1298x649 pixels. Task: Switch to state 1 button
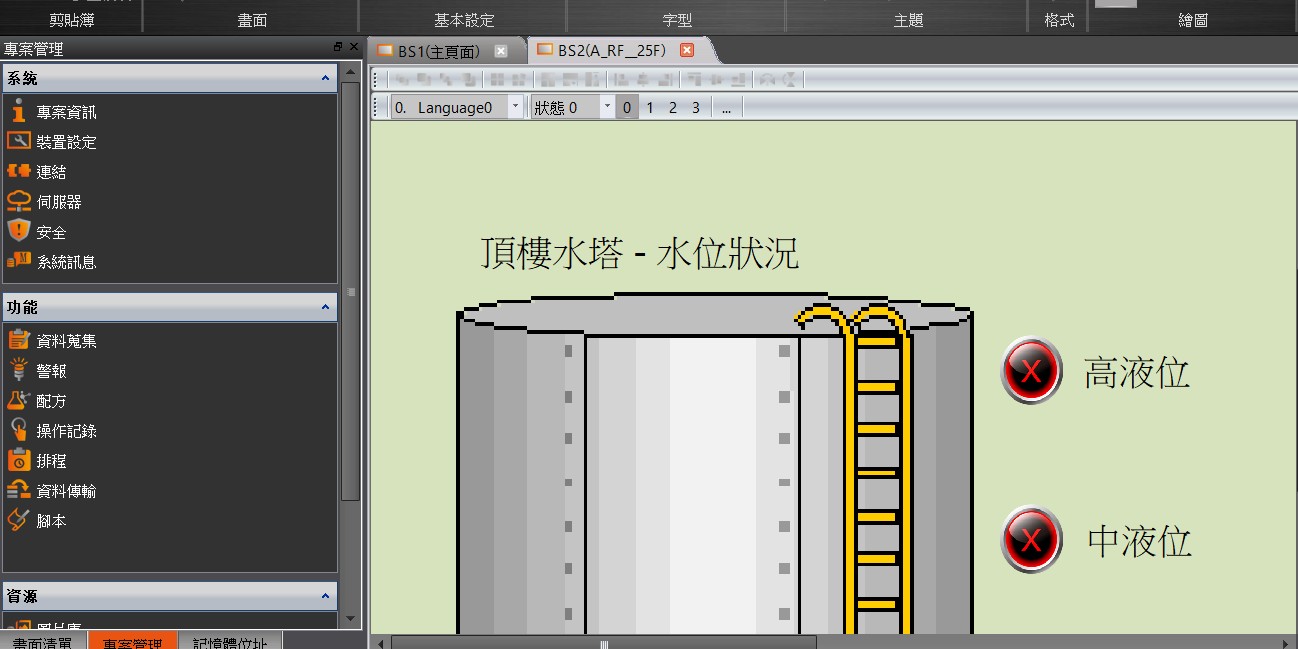[x=650, y=108]
